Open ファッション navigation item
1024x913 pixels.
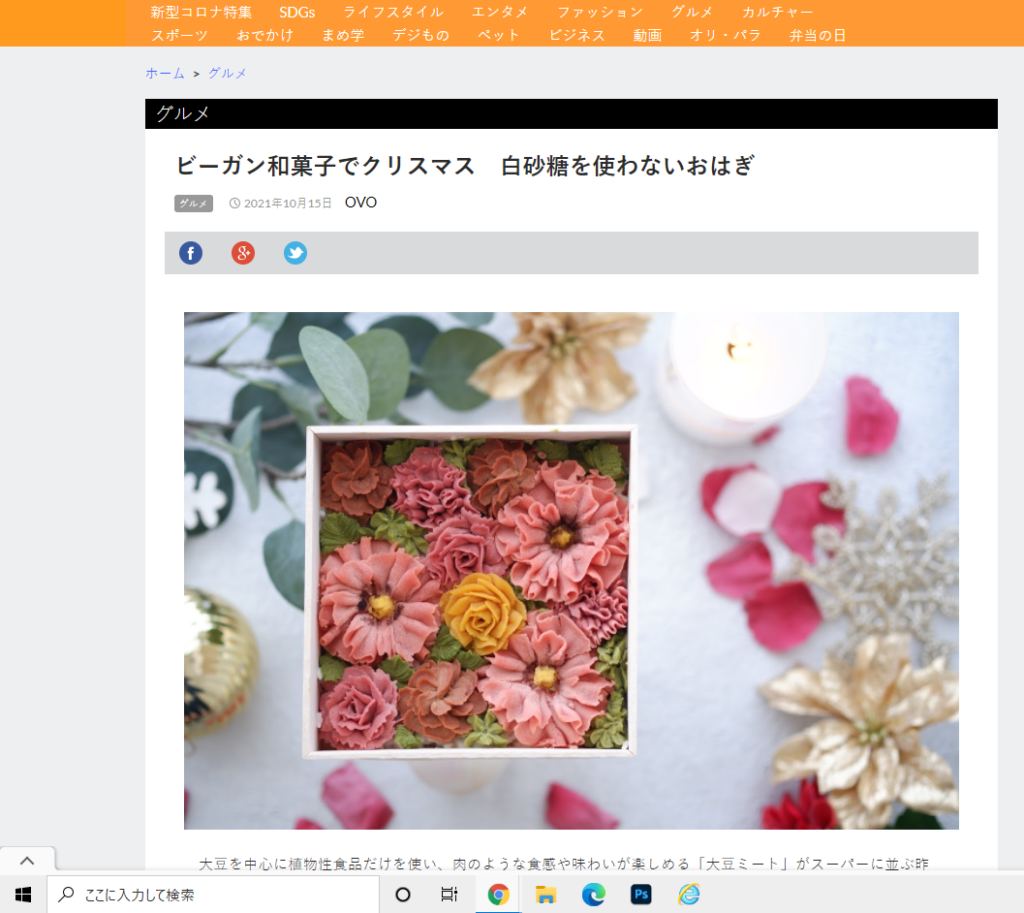[x=600, y=12]
